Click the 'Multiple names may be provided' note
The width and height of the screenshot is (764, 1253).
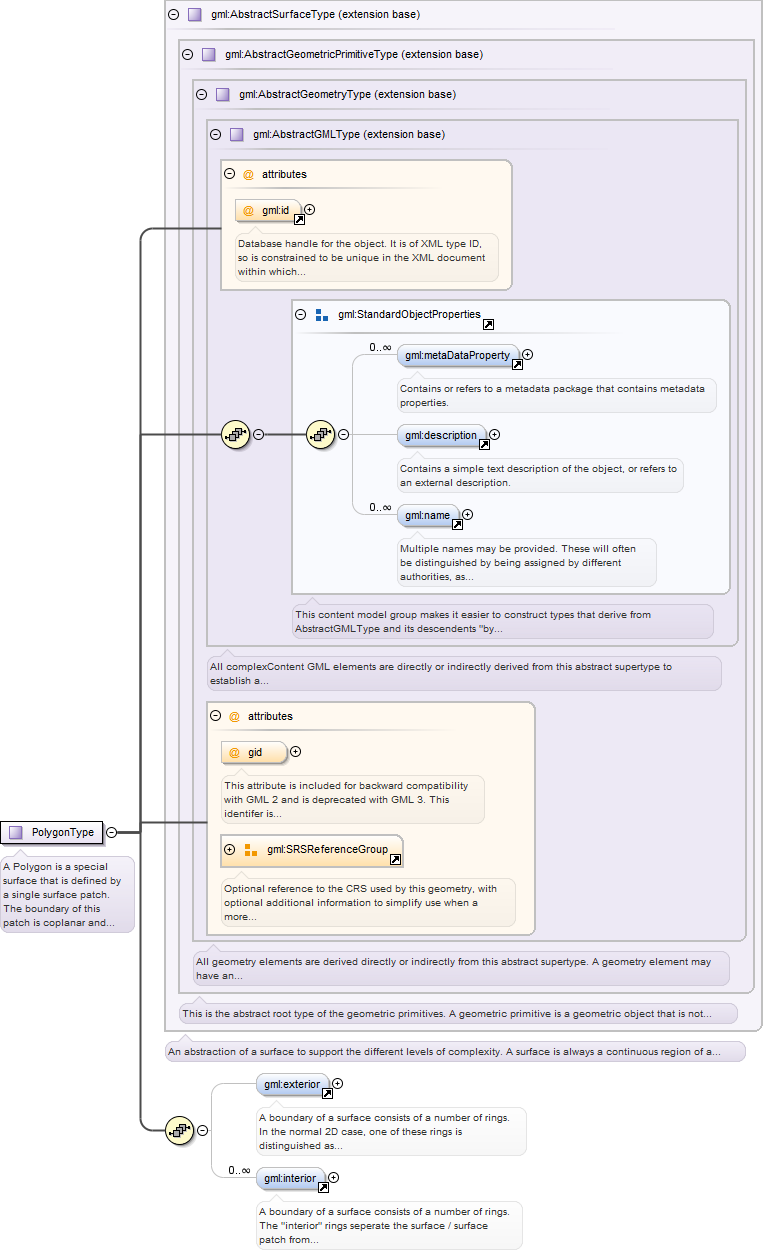click(526, 563)
